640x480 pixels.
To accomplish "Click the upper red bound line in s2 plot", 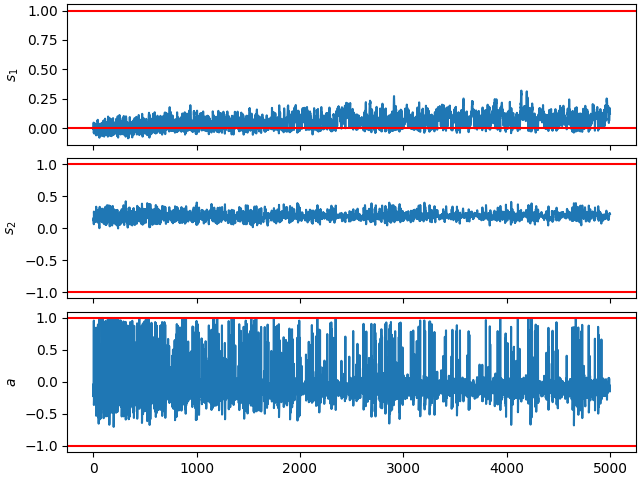I will coord(351,164).
